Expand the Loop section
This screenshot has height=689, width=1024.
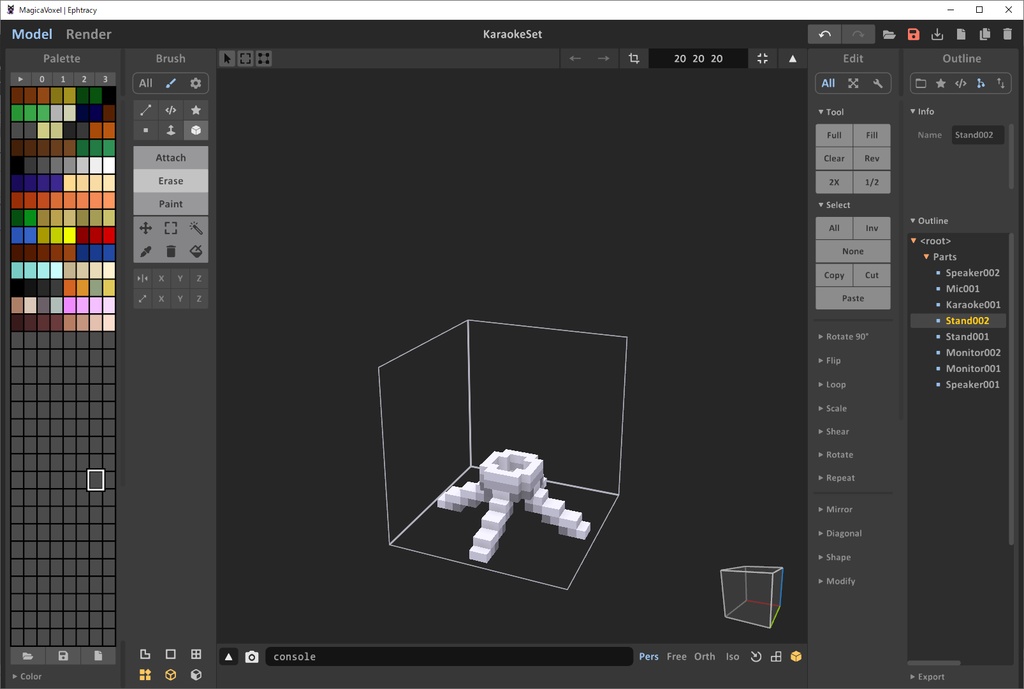click(832, 385)
